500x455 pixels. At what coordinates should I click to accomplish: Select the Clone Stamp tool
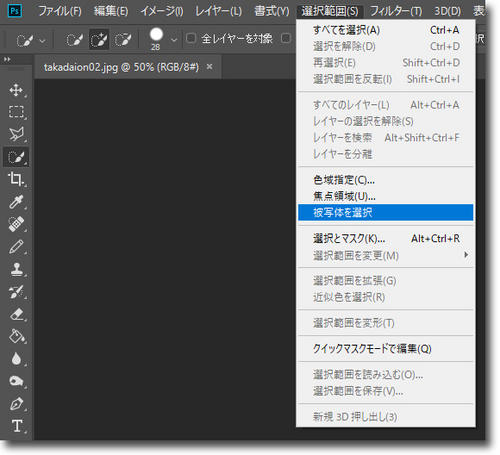[16, 269]
